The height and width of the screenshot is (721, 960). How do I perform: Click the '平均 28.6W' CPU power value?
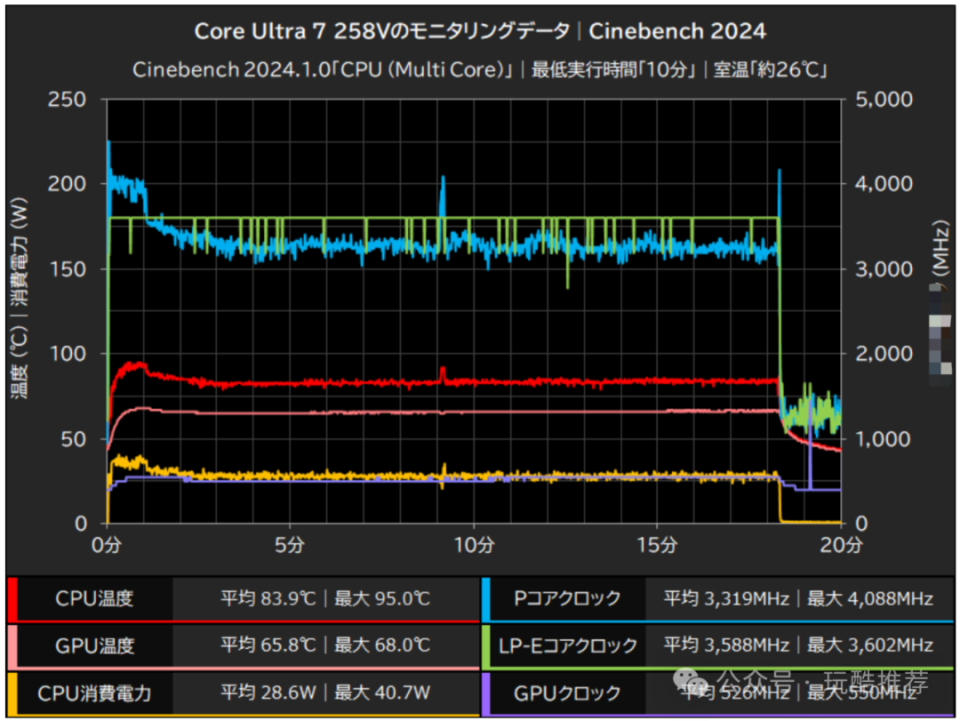(x=268, y=693)
